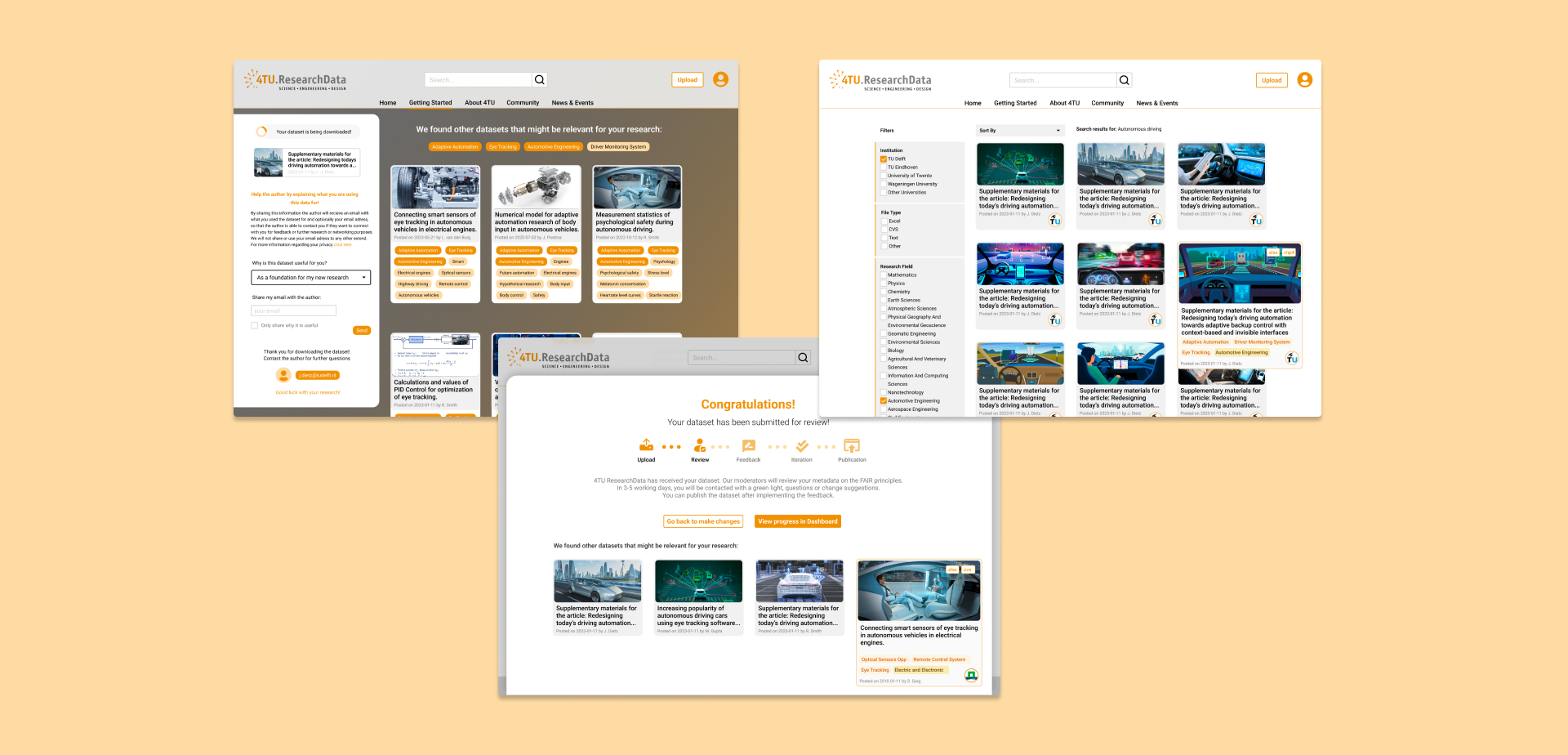The width and height of the screenshot is (1568, 755).
Task: Click the 4TU.ResearchData logo in the Congratulations window
Action: tap(558, 358)
